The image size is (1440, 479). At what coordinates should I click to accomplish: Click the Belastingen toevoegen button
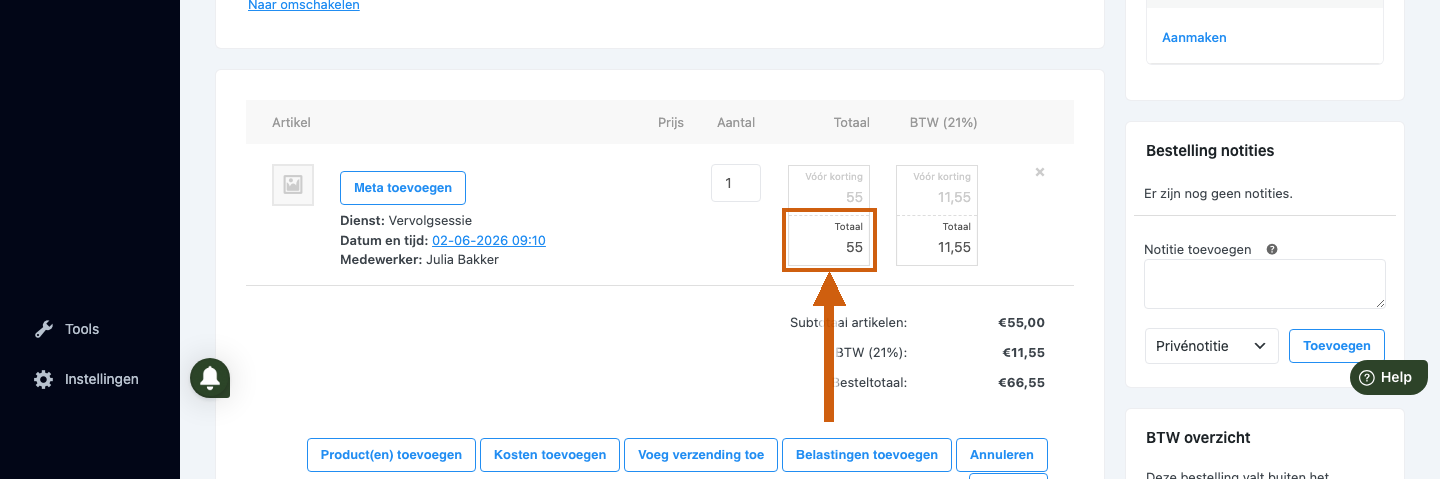[x=867, y=455]
